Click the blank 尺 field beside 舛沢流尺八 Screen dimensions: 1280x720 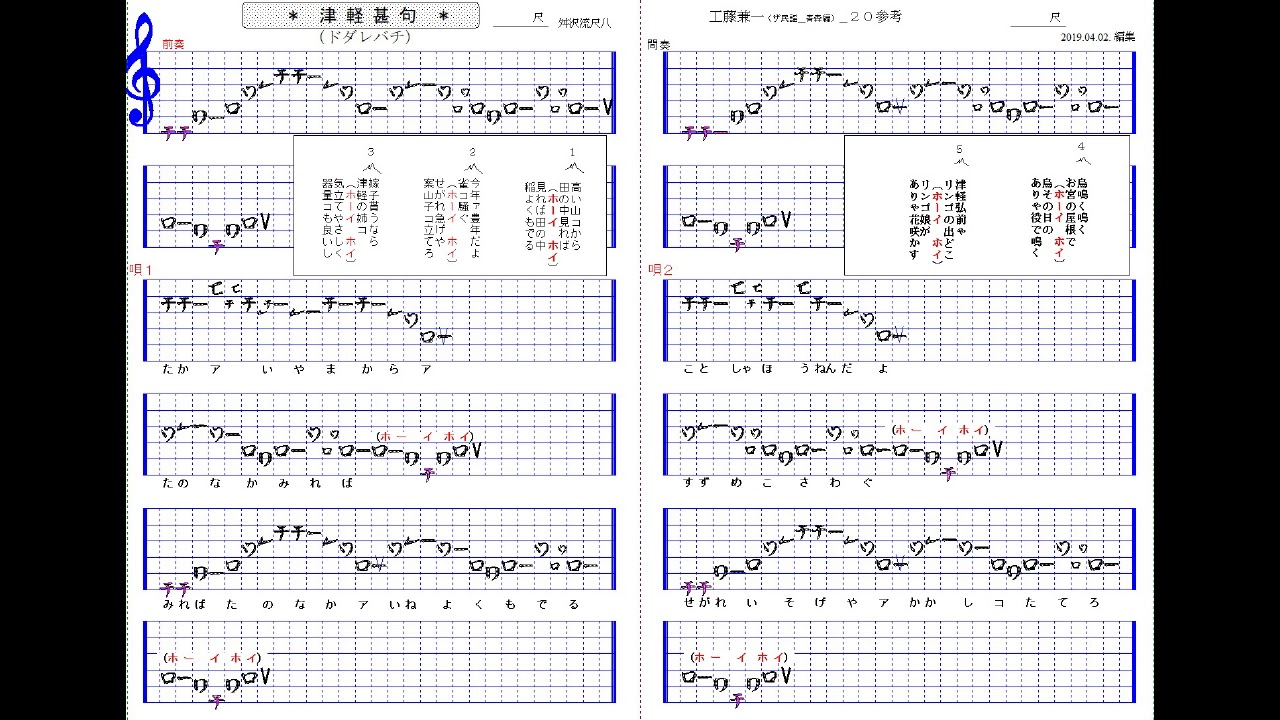click(x=521, y=18)
